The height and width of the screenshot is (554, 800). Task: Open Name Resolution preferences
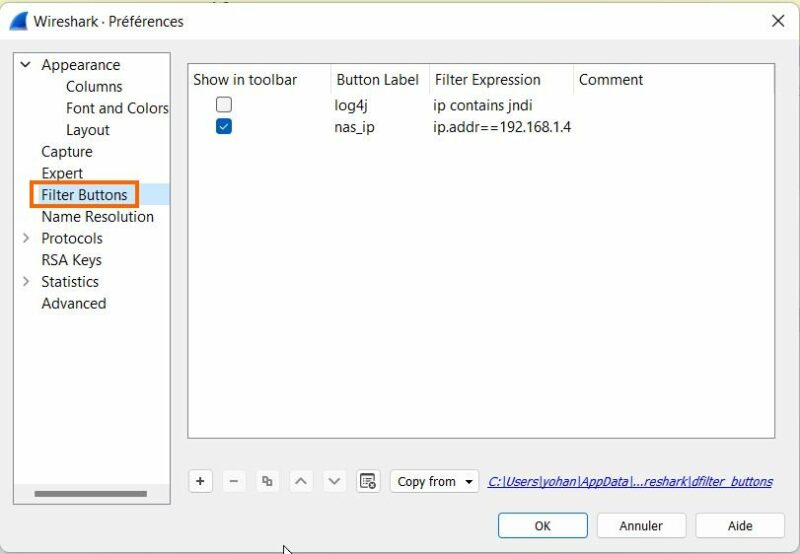click(97, 217)
